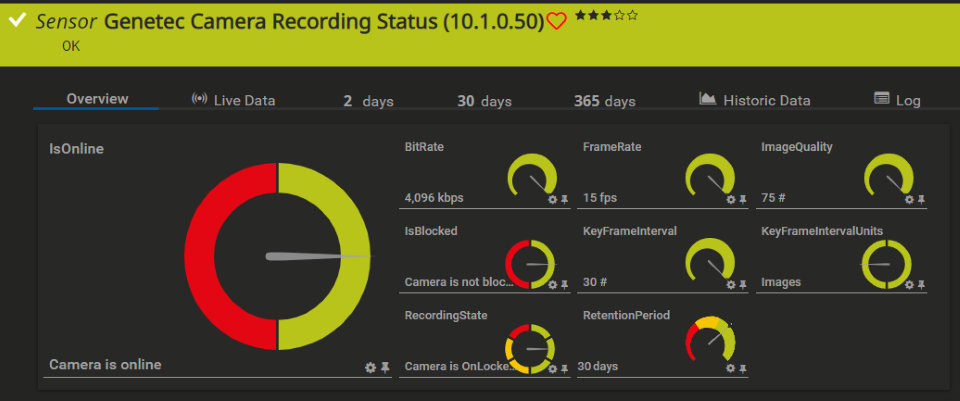Screen dimensions: 960x401
Task: Click the 'Camera is not bloc...' value
Action: click(x=459, y=282)
